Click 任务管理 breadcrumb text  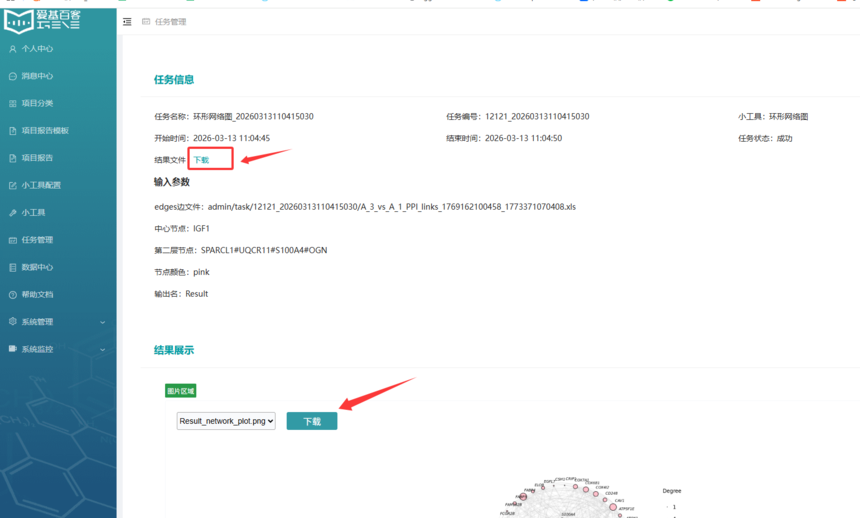click(171, 22)
